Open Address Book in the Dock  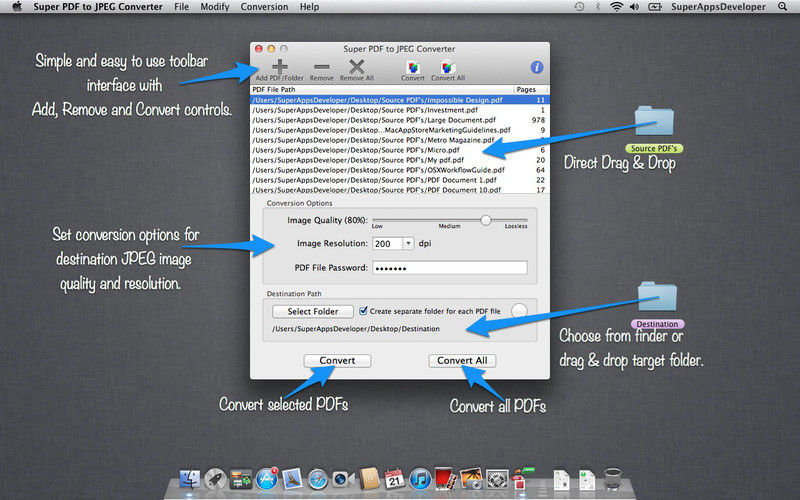(369, 479)
